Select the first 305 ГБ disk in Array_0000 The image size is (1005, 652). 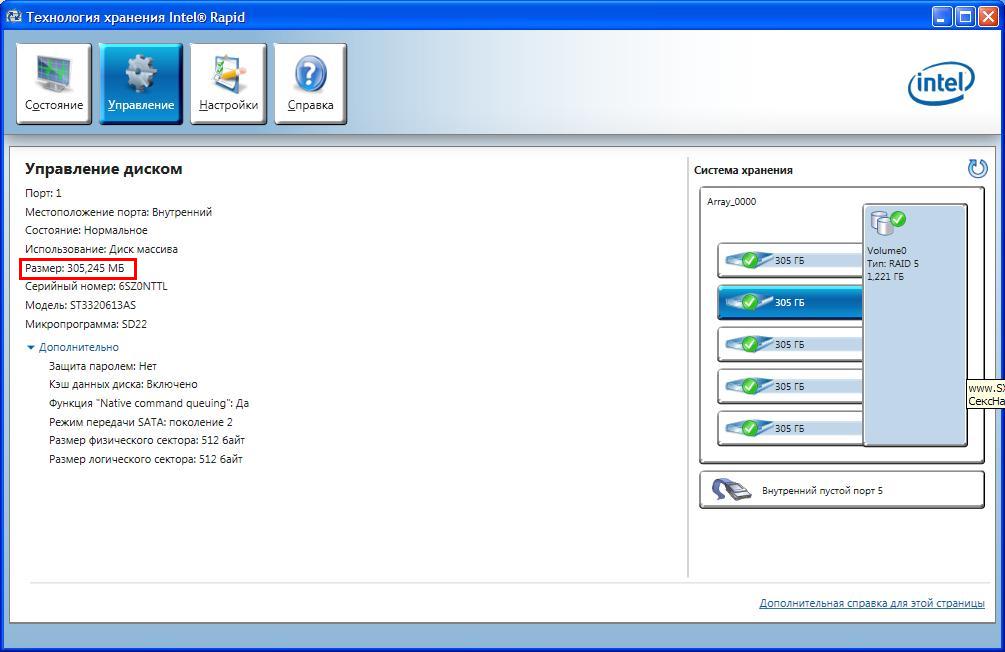pyautogui.click(x=790, y=260)
